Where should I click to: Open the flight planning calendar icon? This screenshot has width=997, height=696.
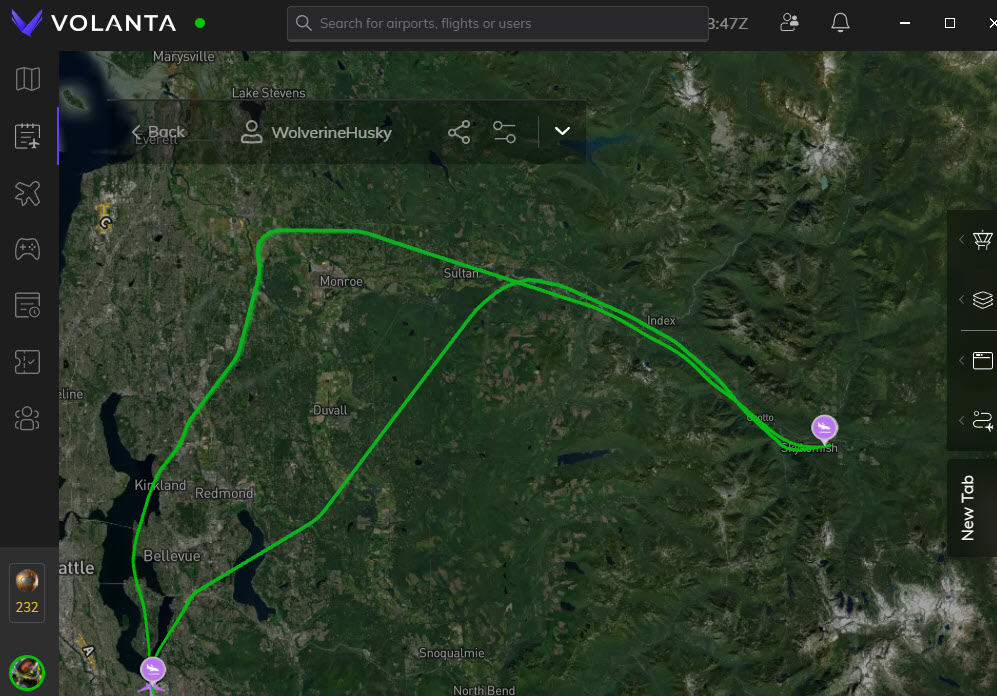[x=28, y=136]
